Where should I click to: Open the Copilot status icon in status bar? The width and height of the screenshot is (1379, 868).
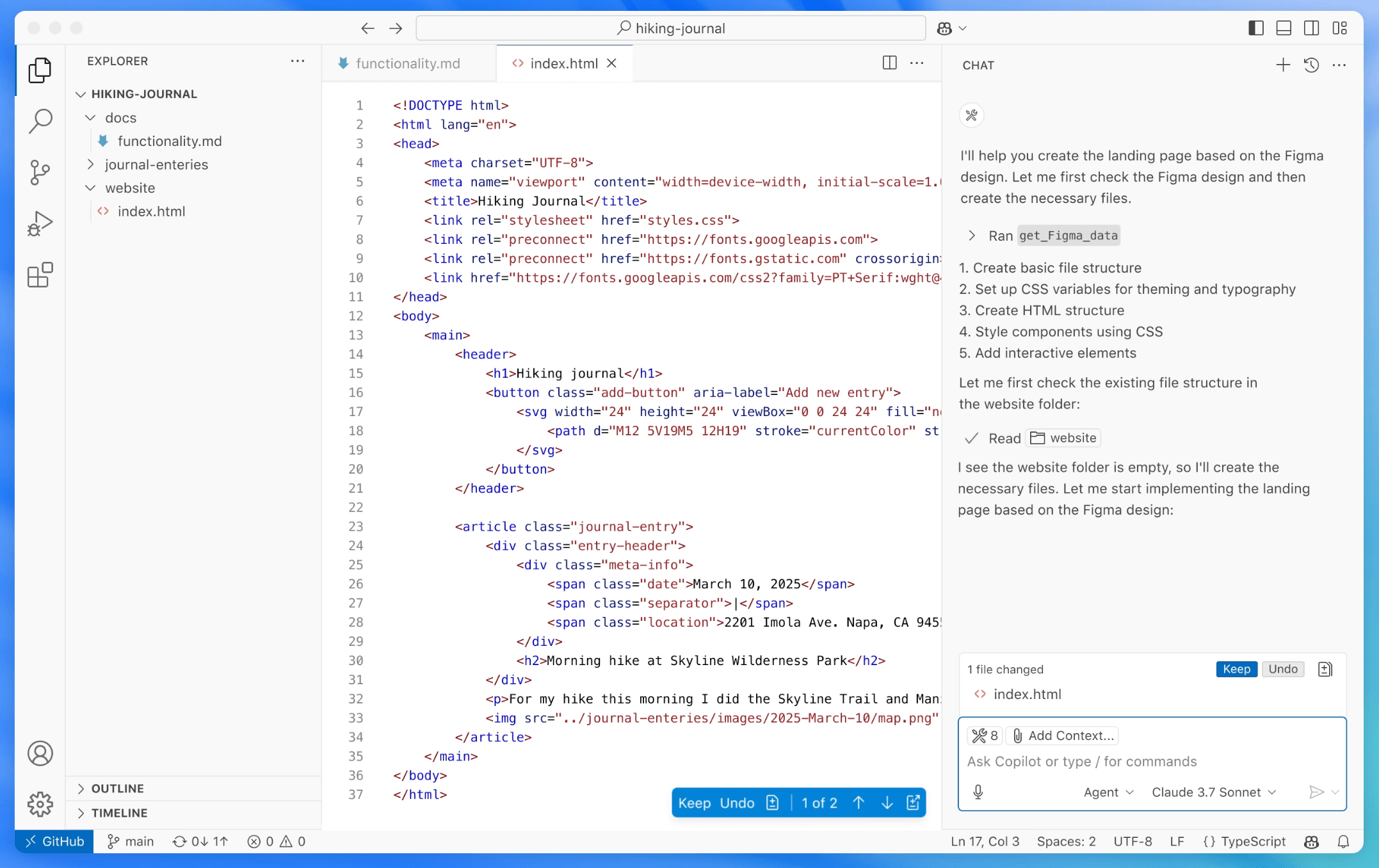[x=1311, y=842]
